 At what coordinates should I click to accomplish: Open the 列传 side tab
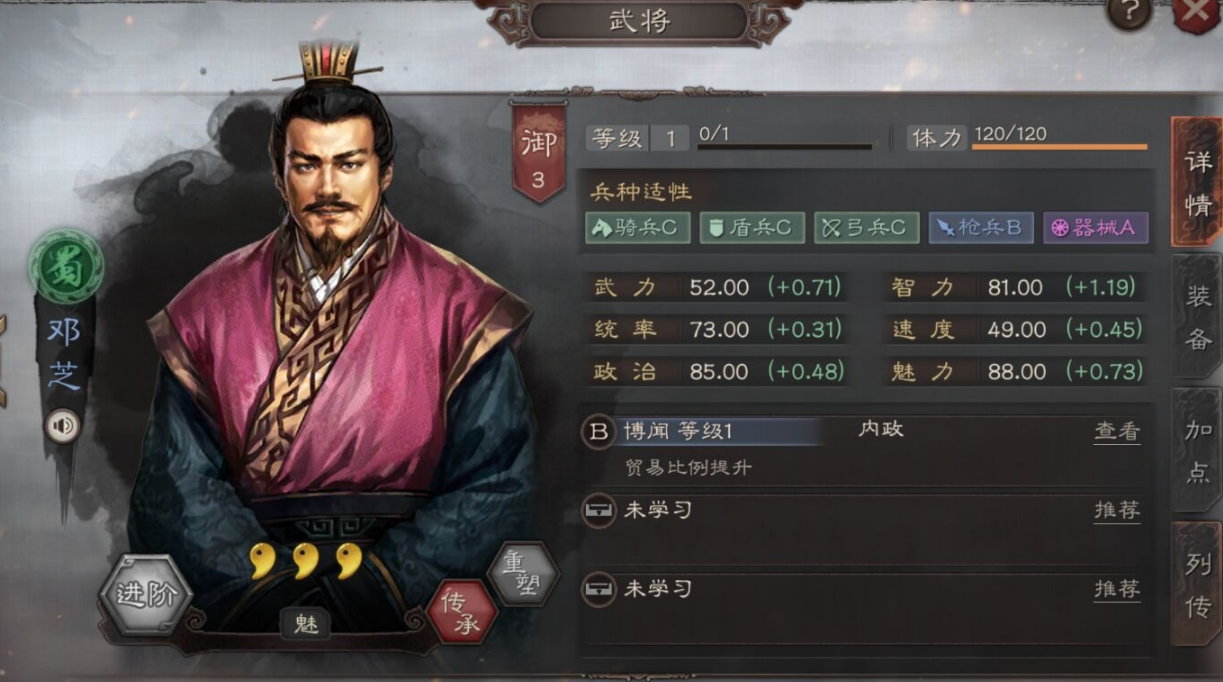coord(1198,583)
